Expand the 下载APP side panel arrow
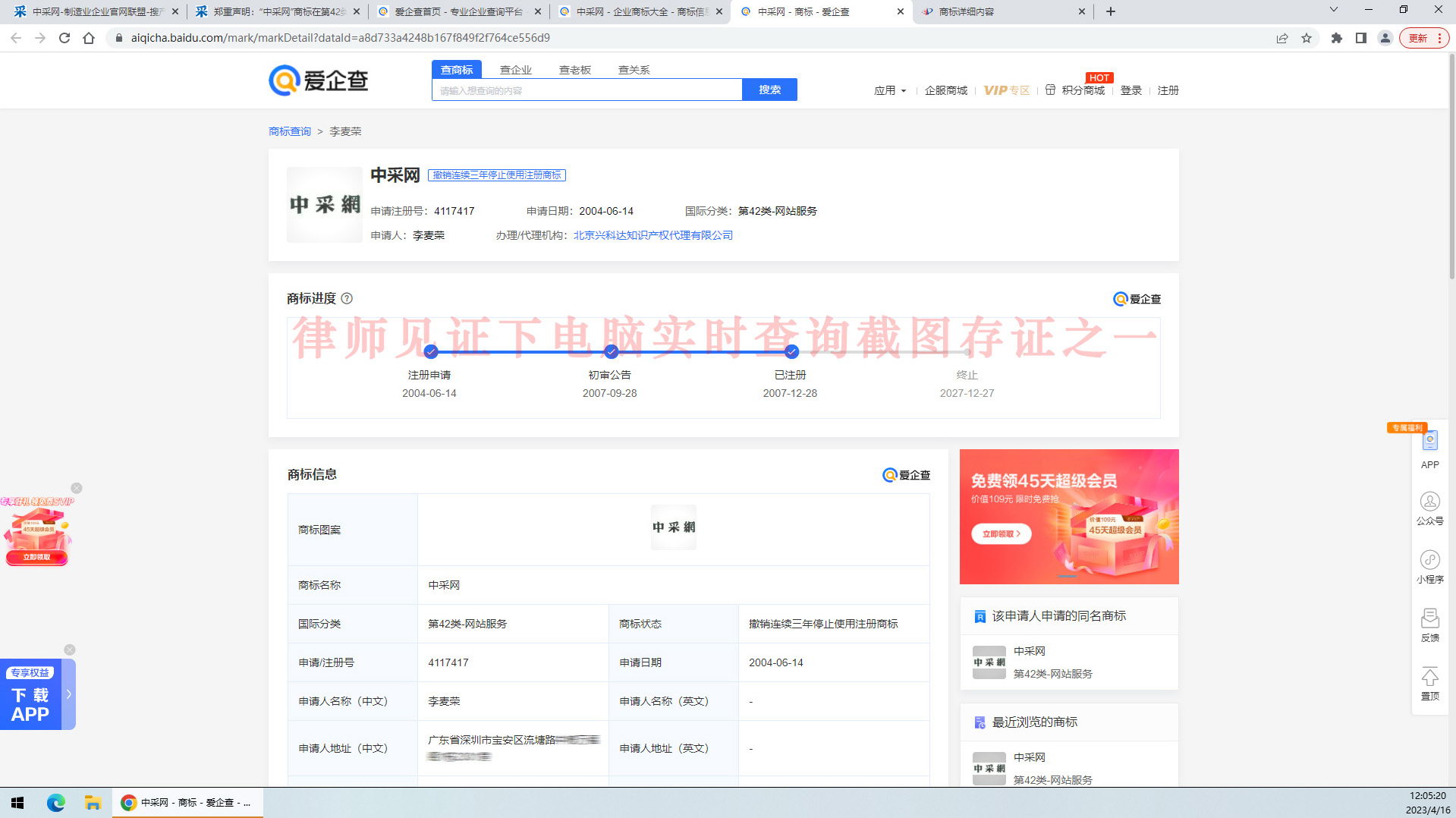Image resolution: width=1456 pixels, height=818 pixels. click(69, 694)
